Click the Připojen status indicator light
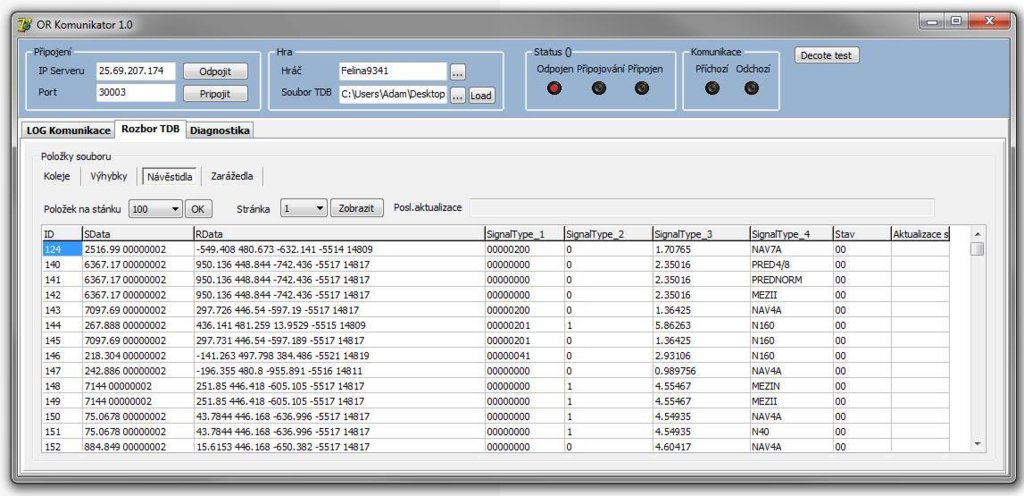The image size is (1024, 496). (x=642, y=88)
